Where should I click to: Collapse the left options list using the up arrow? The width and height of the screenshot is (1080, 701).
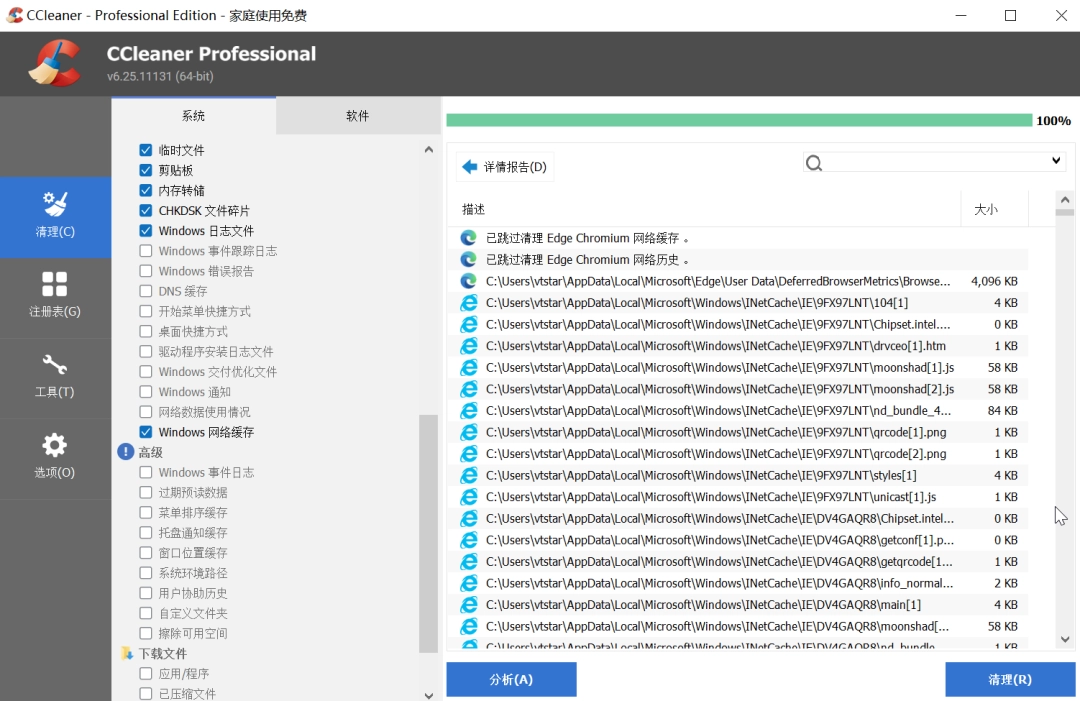click(428, 148)
